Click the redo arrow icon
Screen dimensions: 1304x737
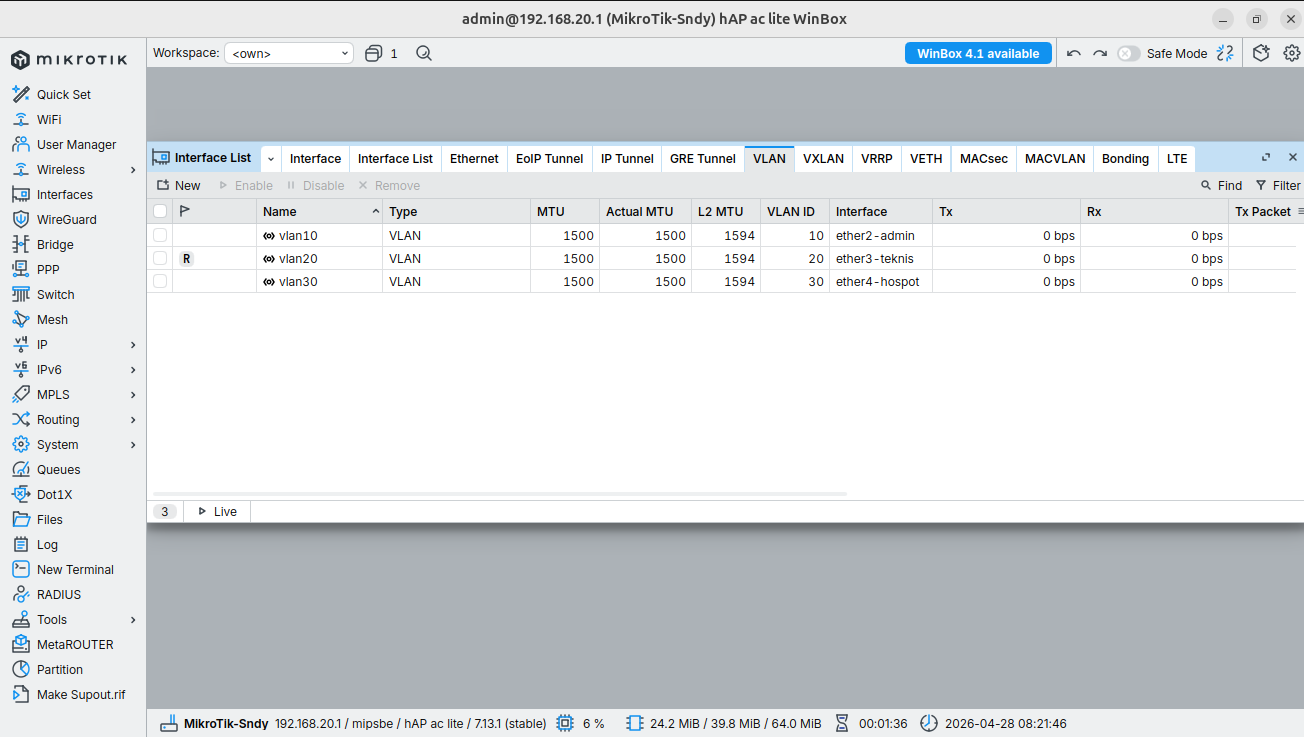click(1100, 53)
